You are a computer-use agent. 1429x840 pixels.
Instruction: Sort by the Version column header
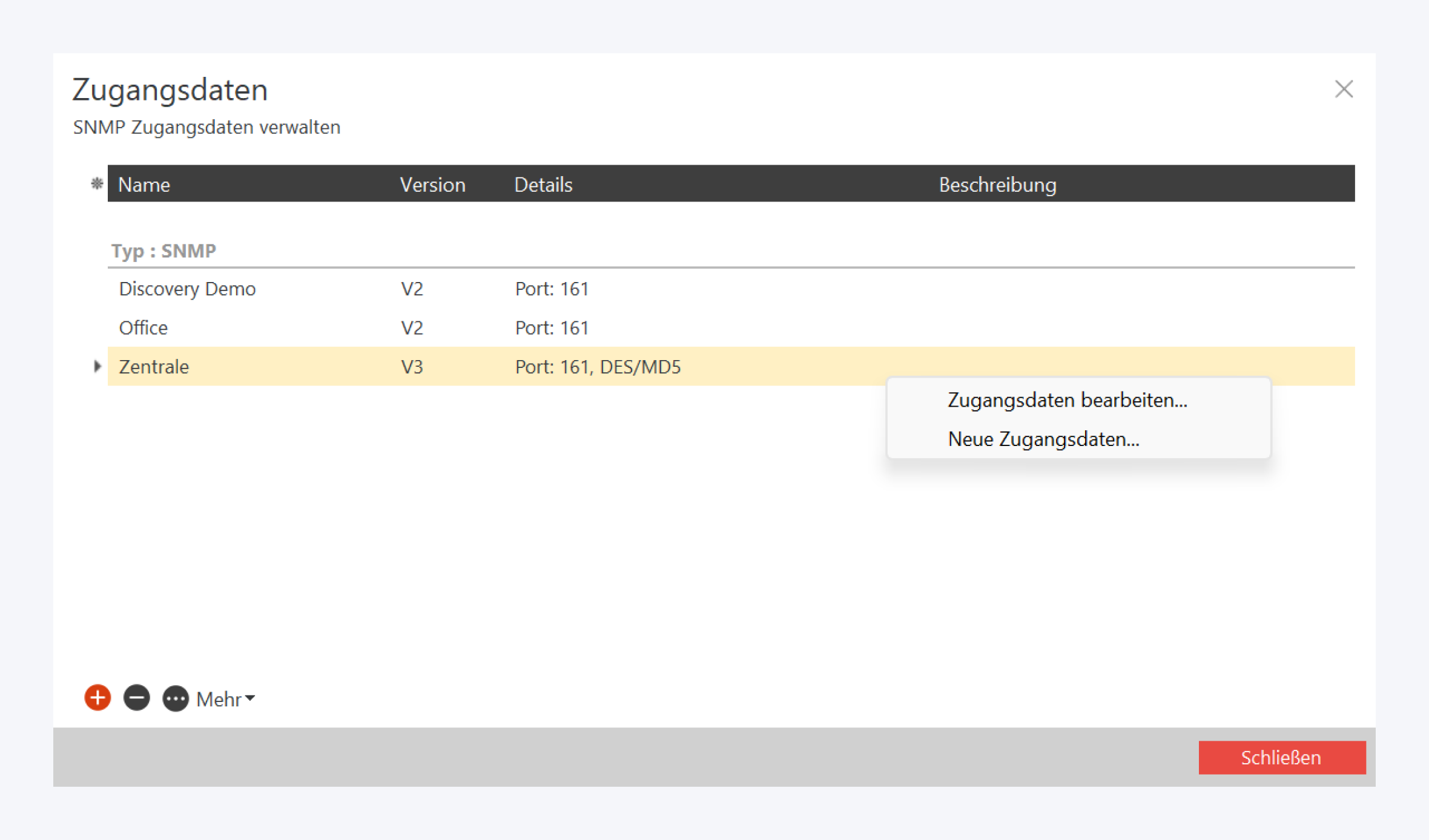click(x=432, y=185)
